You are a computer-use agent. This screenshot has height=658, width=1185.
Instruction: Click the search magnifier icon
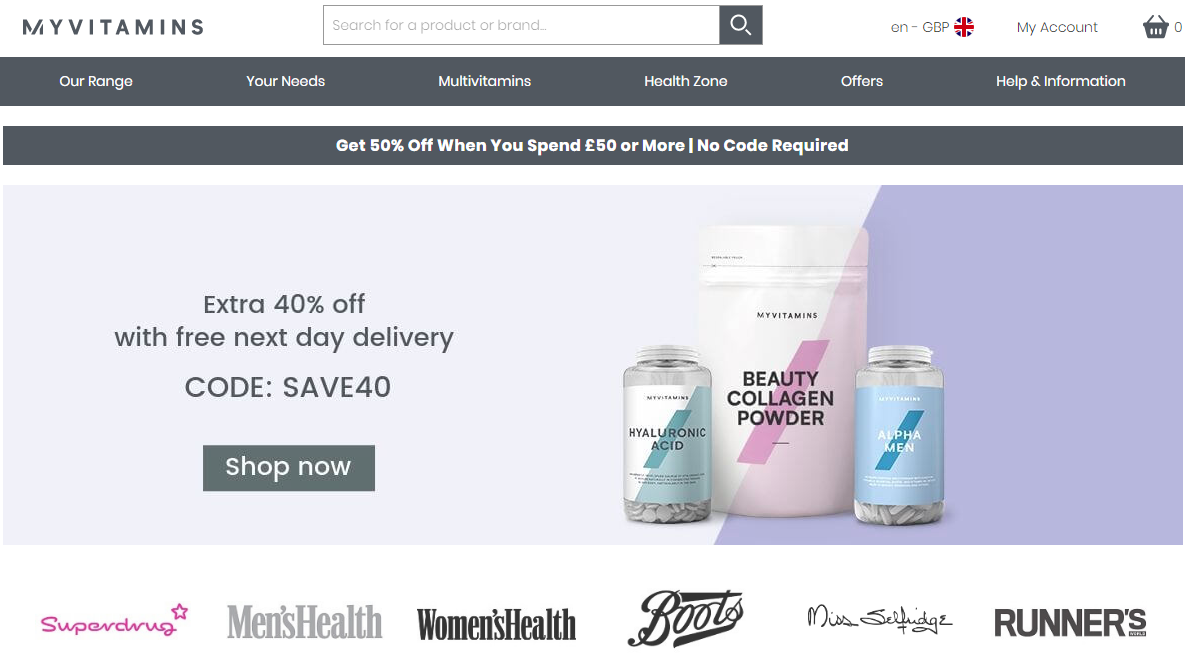click(740, 25)
